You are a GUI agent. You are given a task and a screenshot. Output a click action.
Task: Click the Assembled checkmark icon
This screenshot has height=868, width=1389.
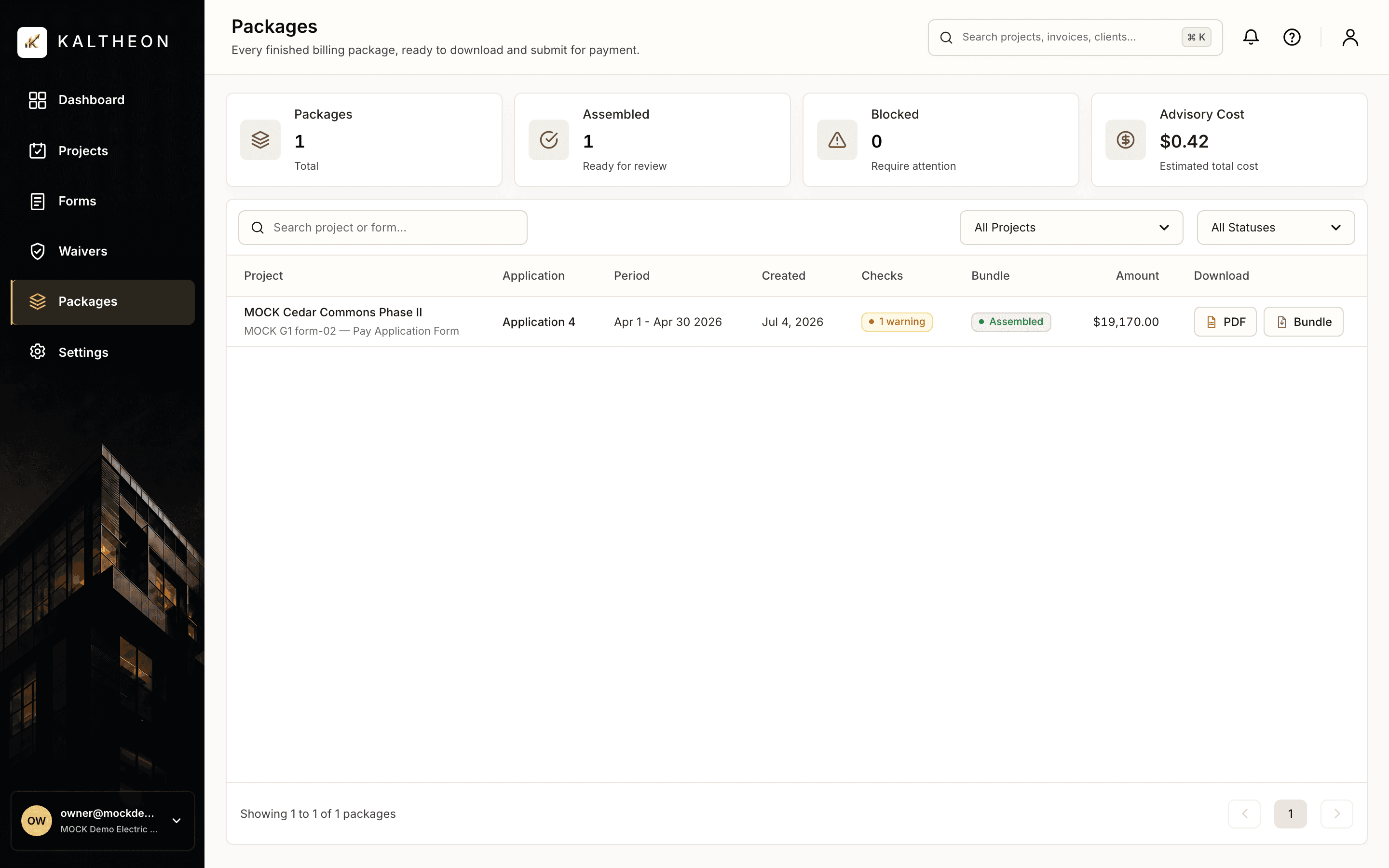tap(549, 139)
